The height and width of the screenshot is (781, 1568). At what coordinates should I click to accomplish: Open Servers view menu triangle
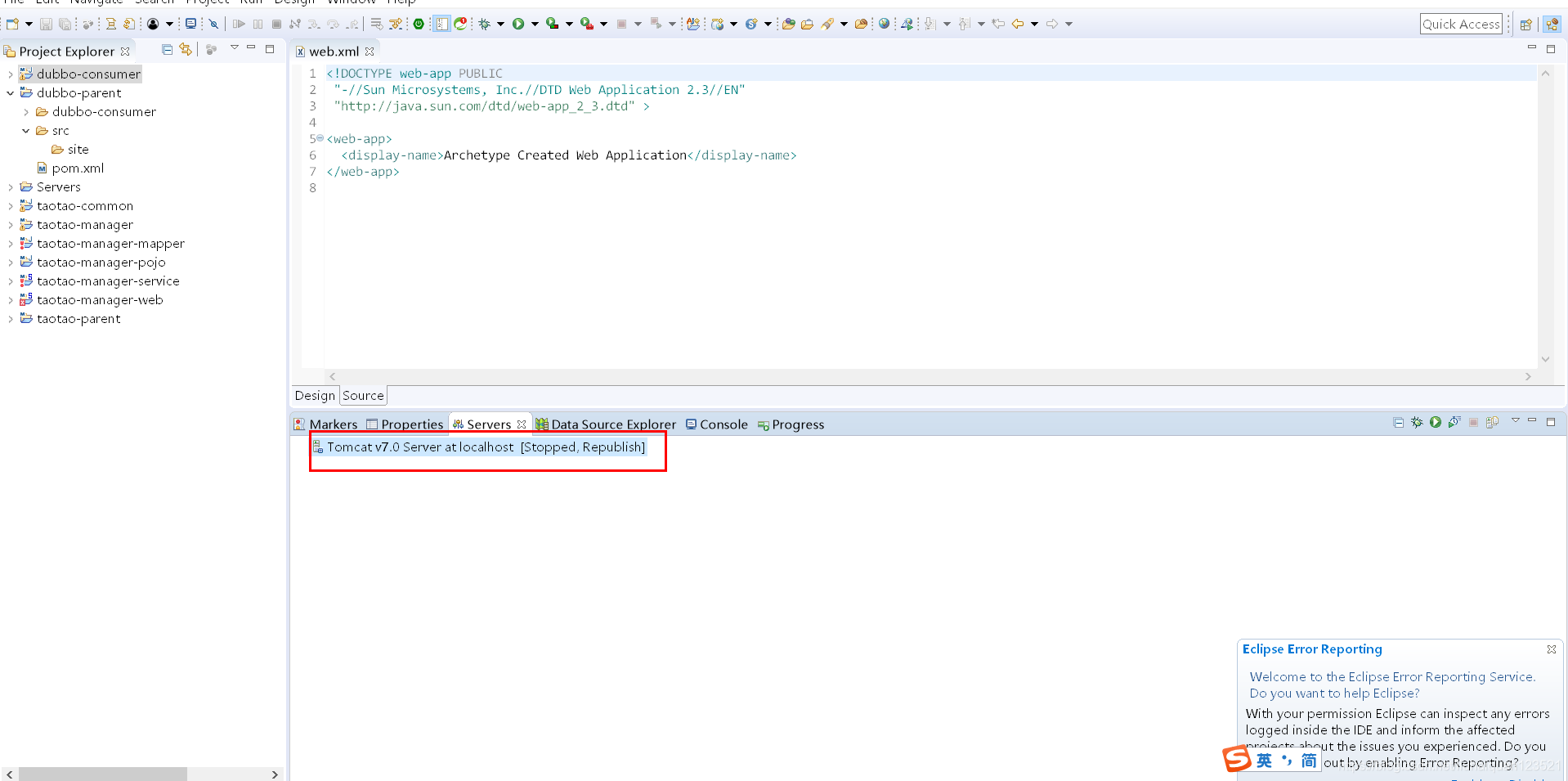tap(1515, 420)
